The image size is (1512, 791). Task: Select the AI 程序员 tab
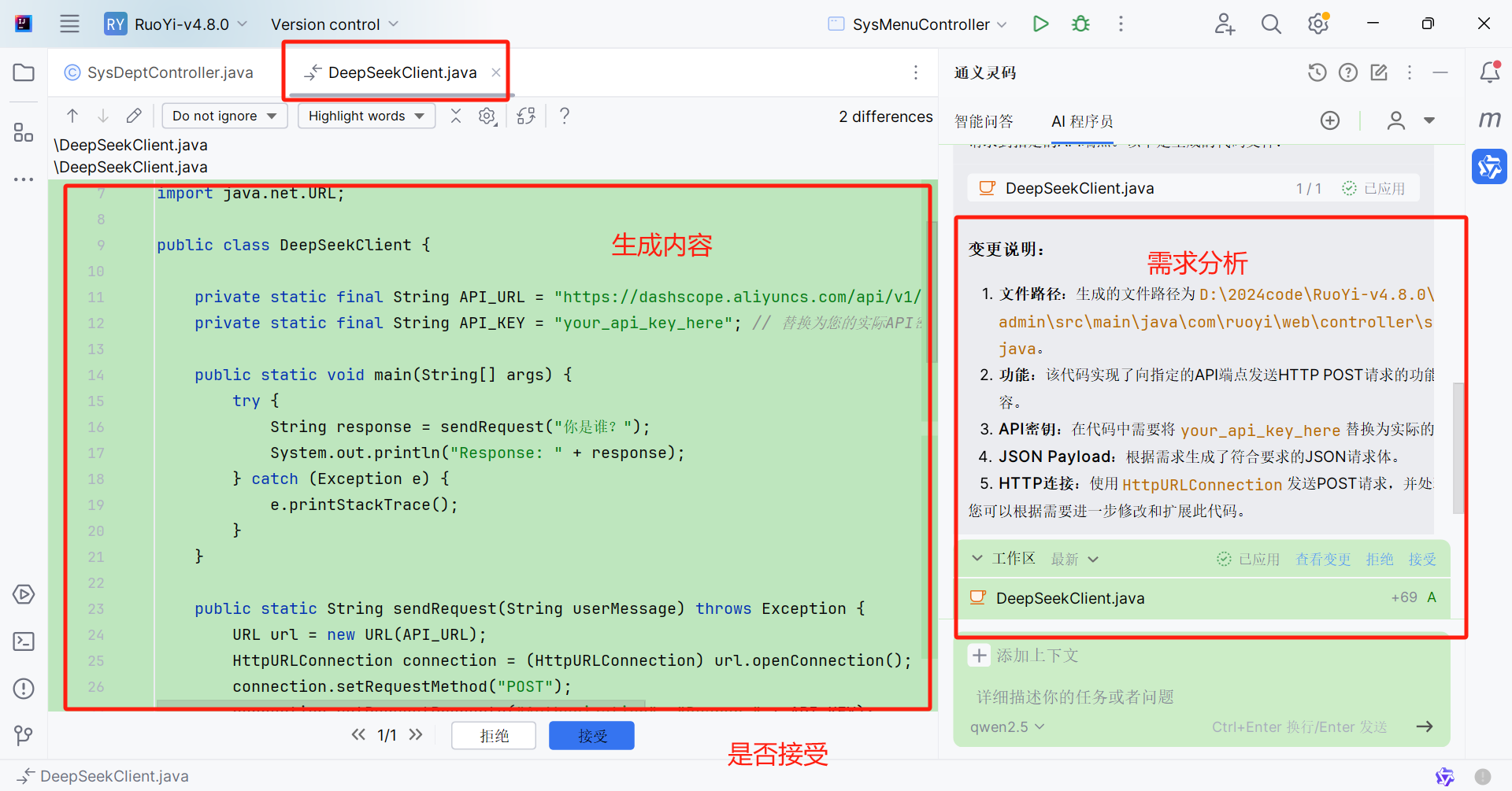click(x=1082, y=121)
